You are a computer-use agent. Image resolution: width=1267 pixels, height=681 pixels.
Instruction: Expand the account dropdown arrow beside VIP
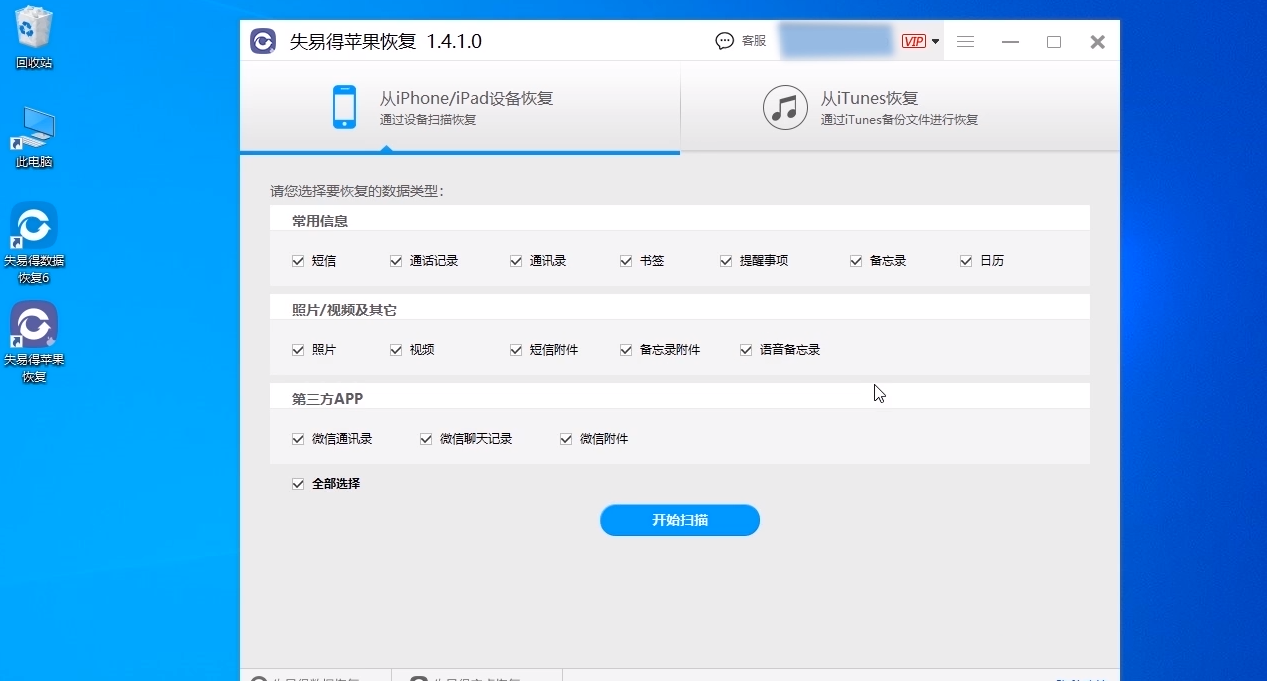tap(935, 42)
